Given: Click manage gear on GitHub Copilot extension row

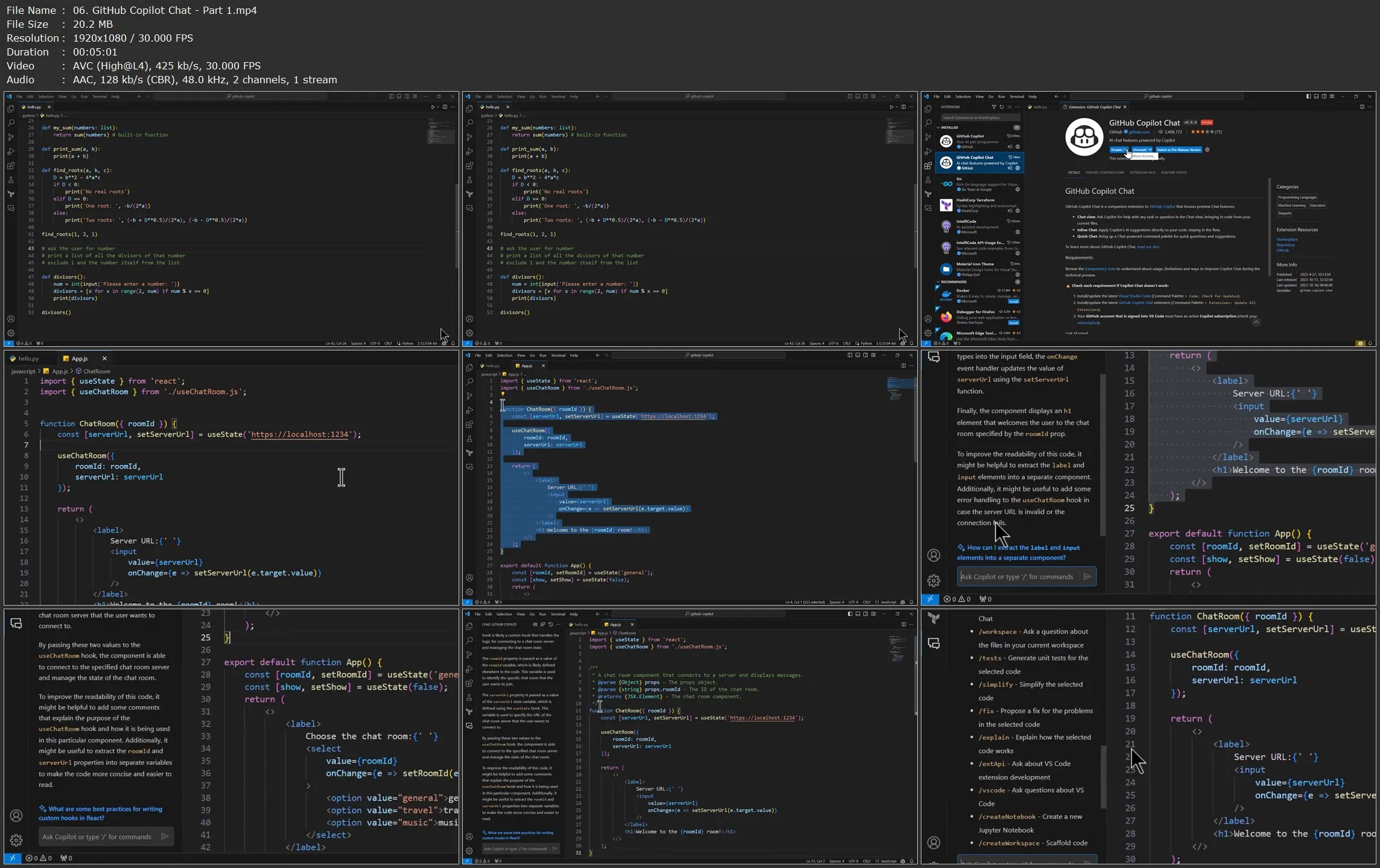Looking at the screenshot, I should pos(1017,147).
